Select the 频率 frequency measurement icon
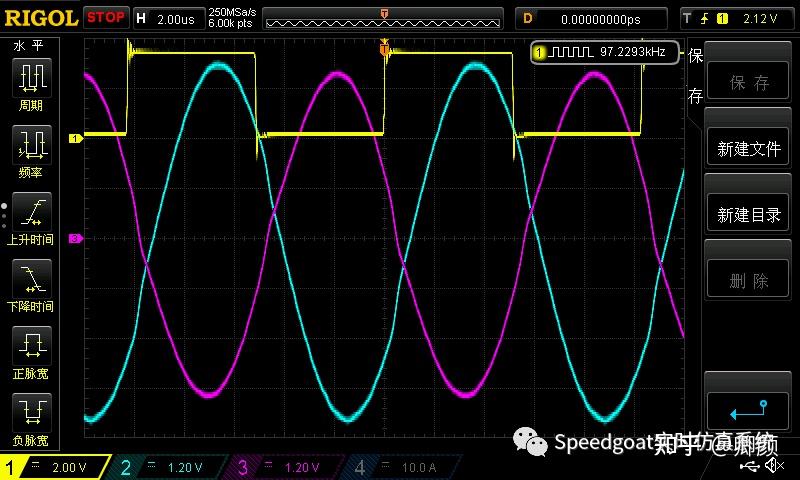Image resolution: width=800 pixels, height=480 pixels. [31, 145]
